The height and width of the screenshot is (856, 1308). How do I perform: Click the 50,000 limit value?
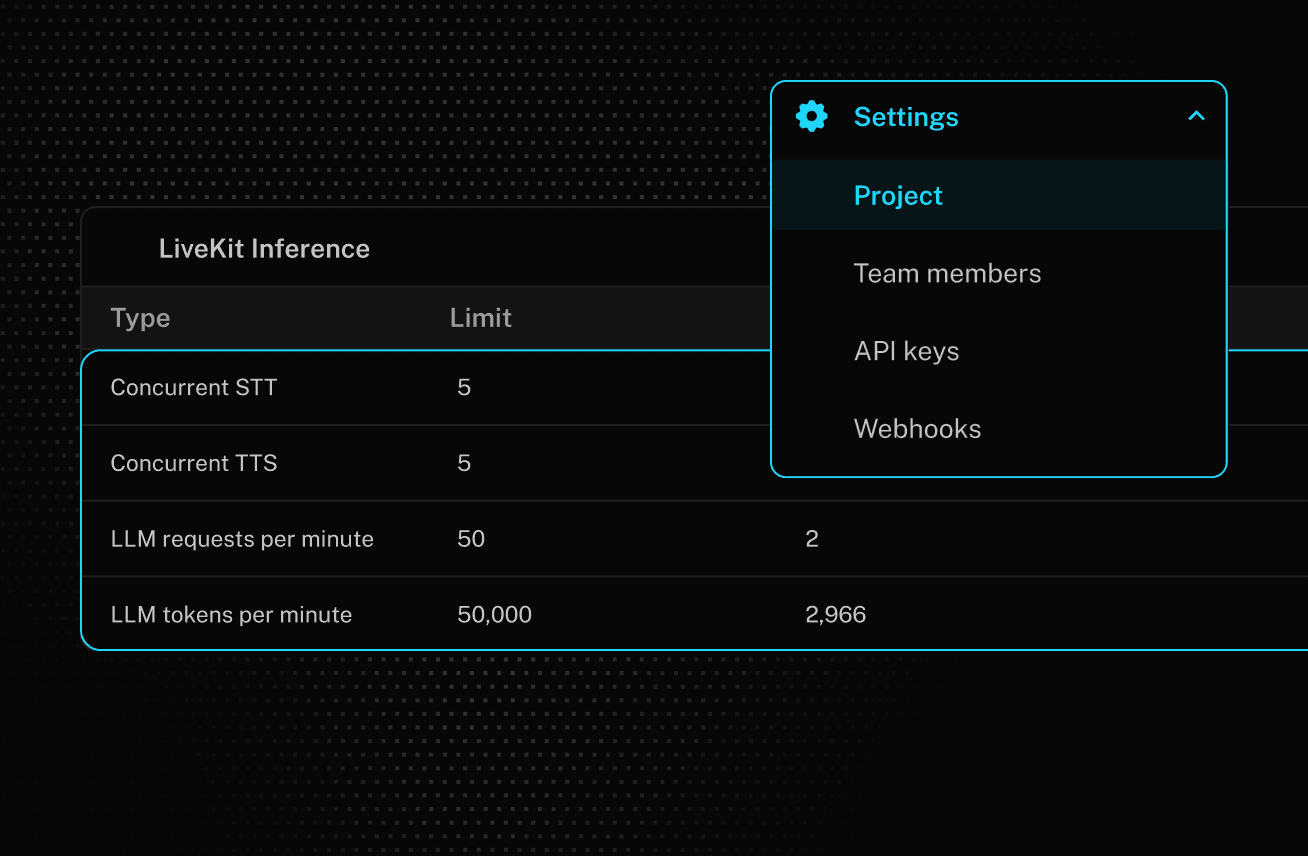click(x=494, y=614)
